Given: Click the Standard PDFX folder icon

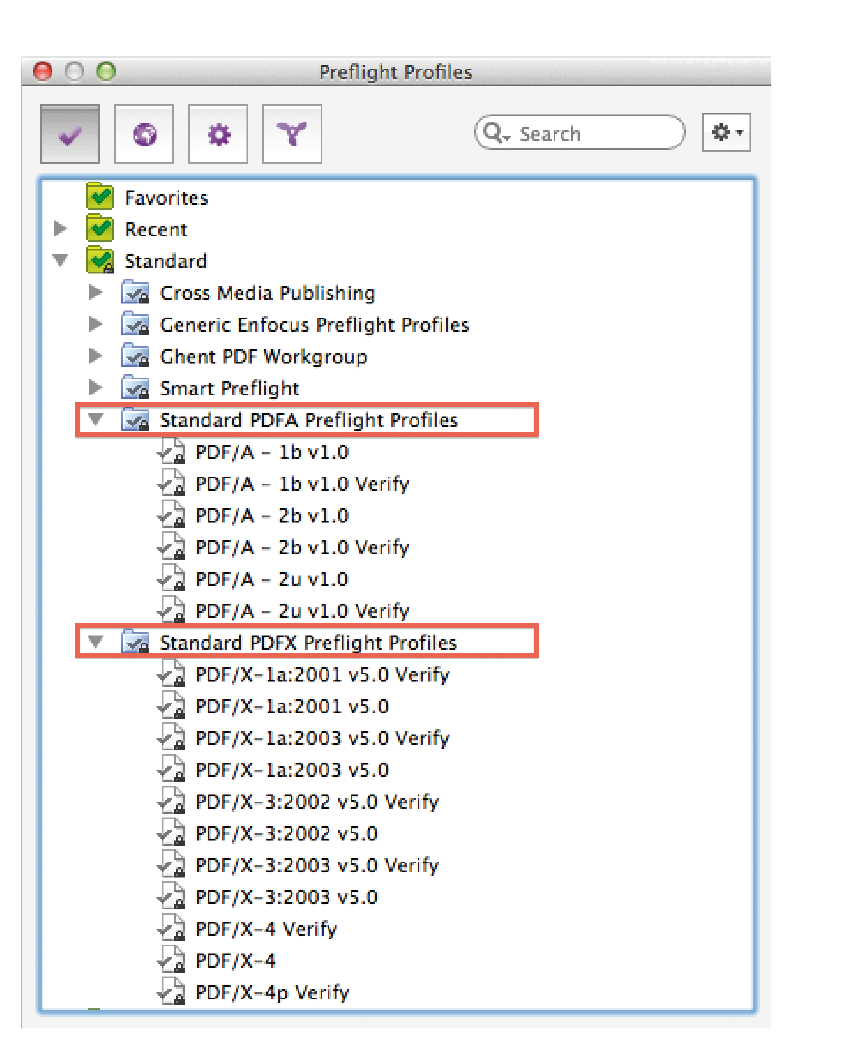Looking at the screenshot, I should 135,641.
